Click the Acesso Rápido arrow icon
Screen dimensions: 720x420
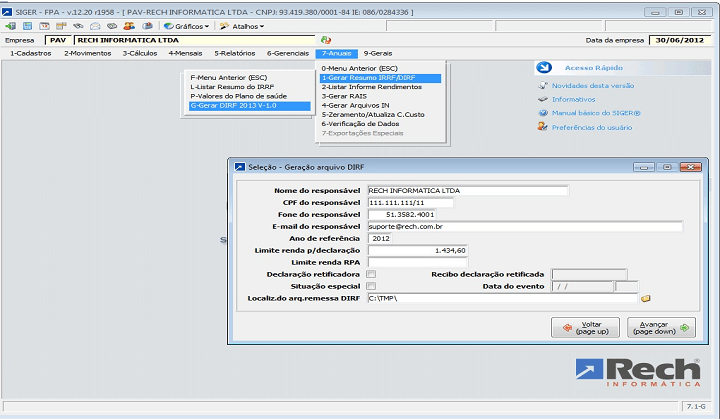click(544, 67)
